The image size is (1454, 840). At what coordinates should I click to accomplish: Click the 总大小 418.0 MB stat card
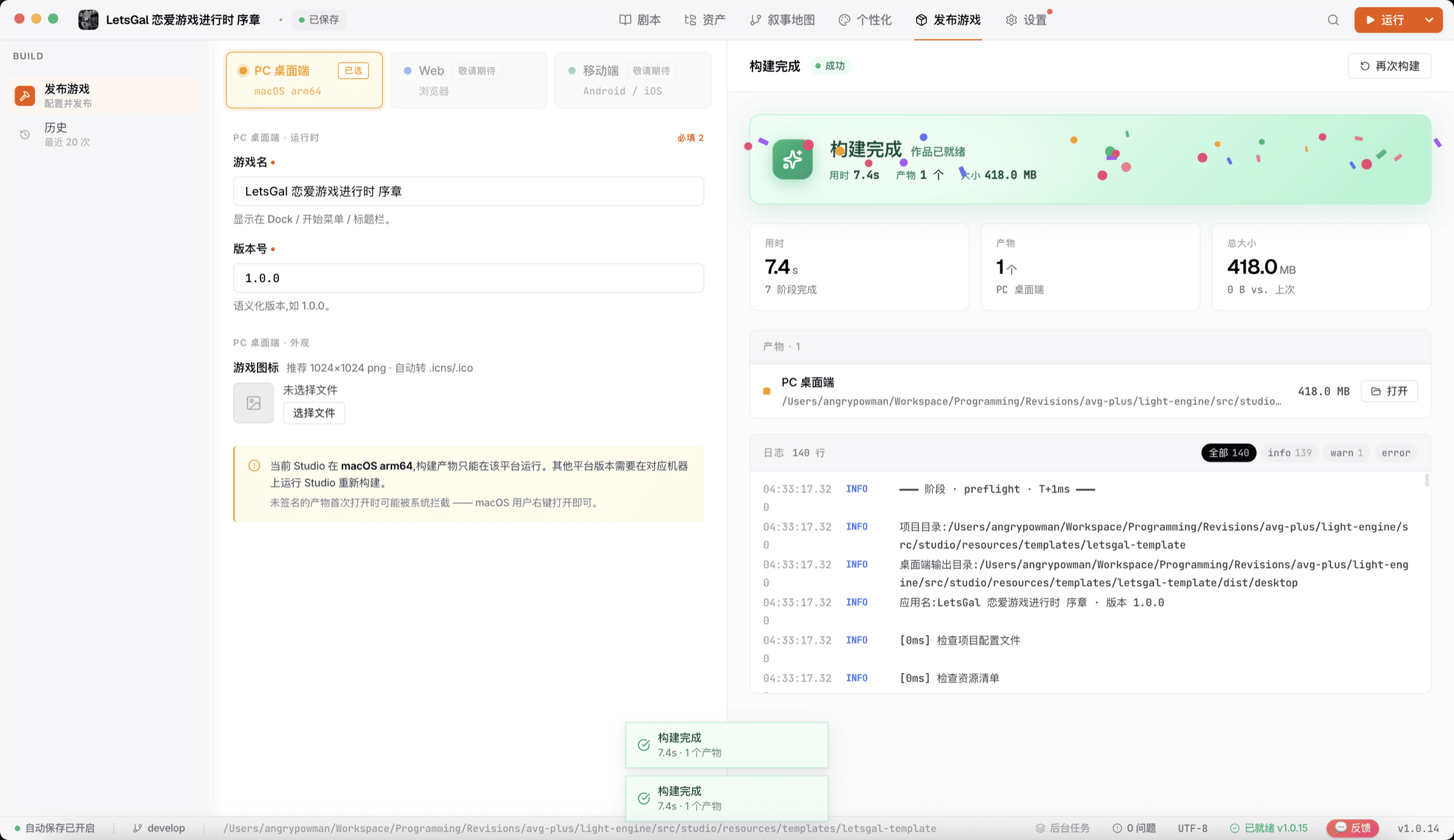tap(1321, 267)
